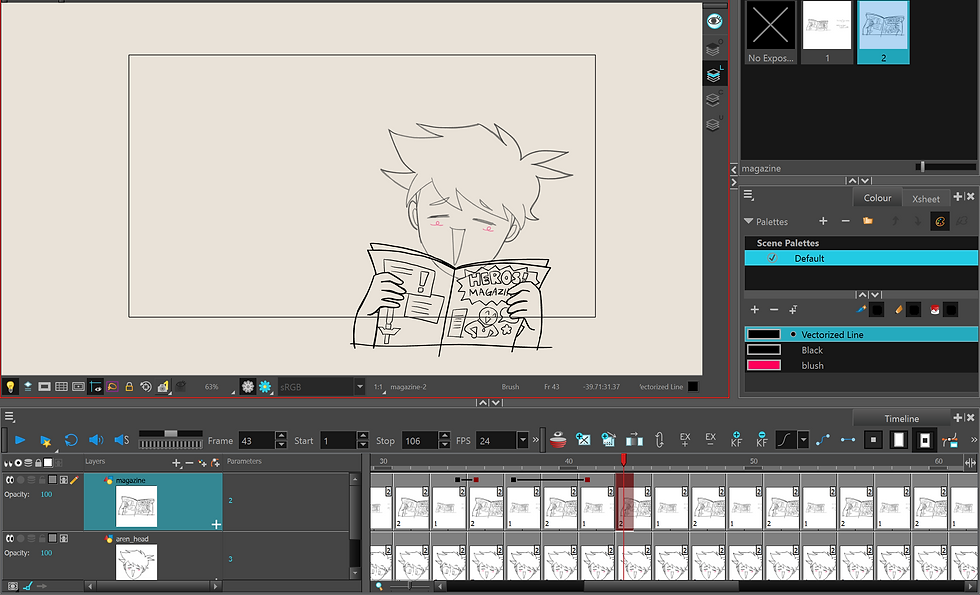Open the Colour view hamburger menu
The width and height of the screenshot is (980, 595).
(748, 196)
